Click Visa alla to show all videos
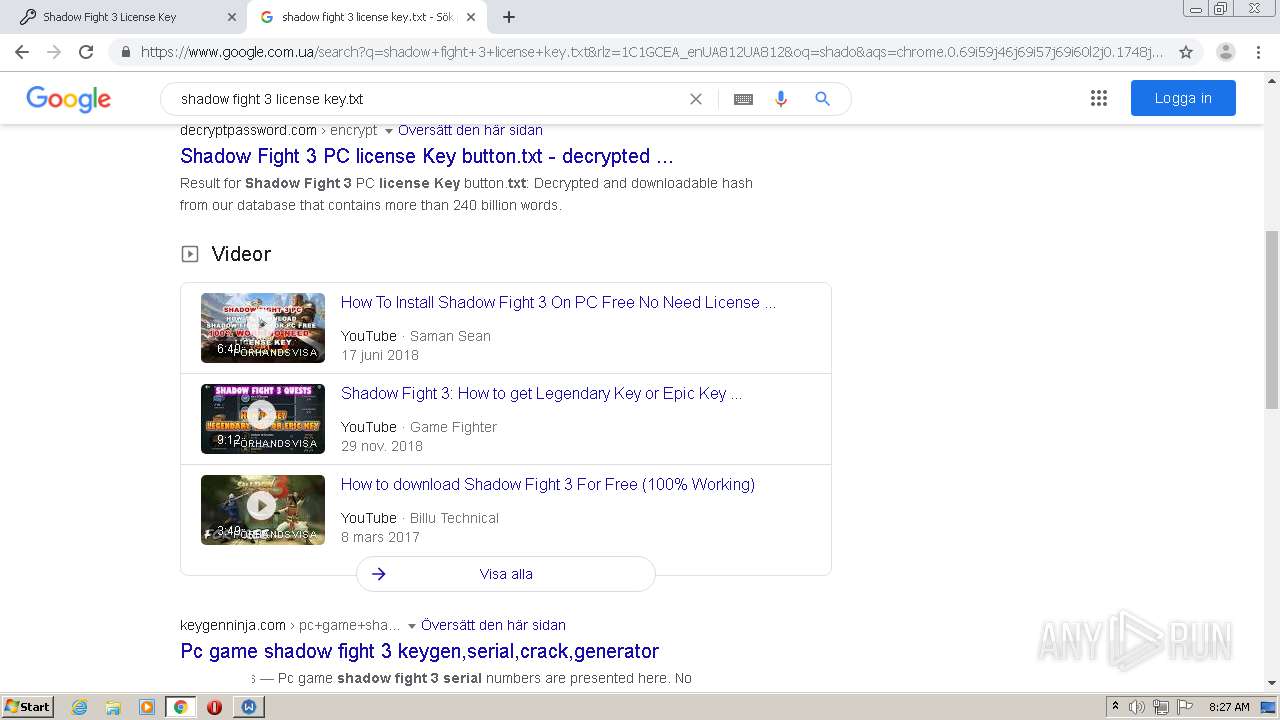 [x=506, y=574]
